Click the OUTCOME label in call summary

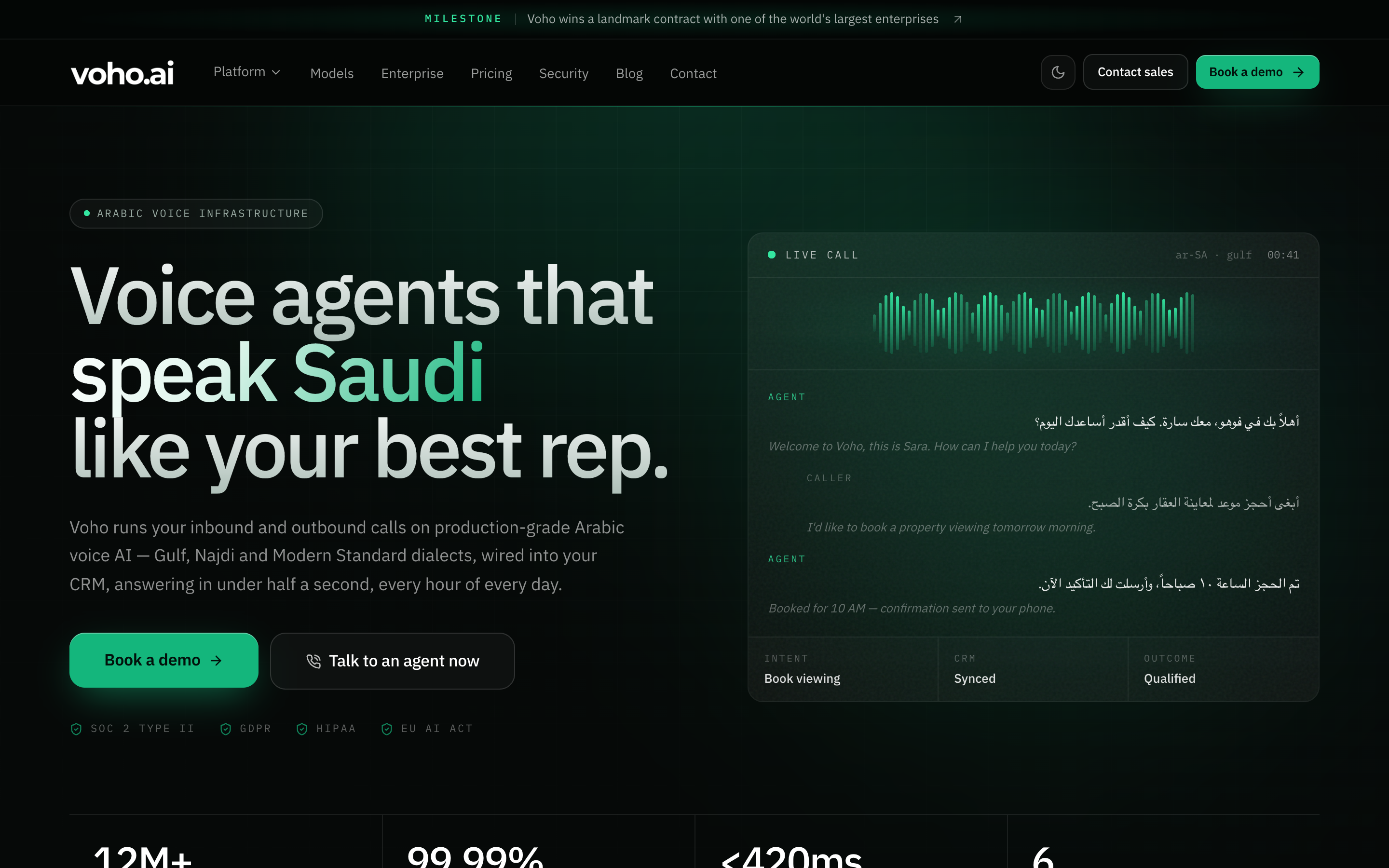[1170, 658]
